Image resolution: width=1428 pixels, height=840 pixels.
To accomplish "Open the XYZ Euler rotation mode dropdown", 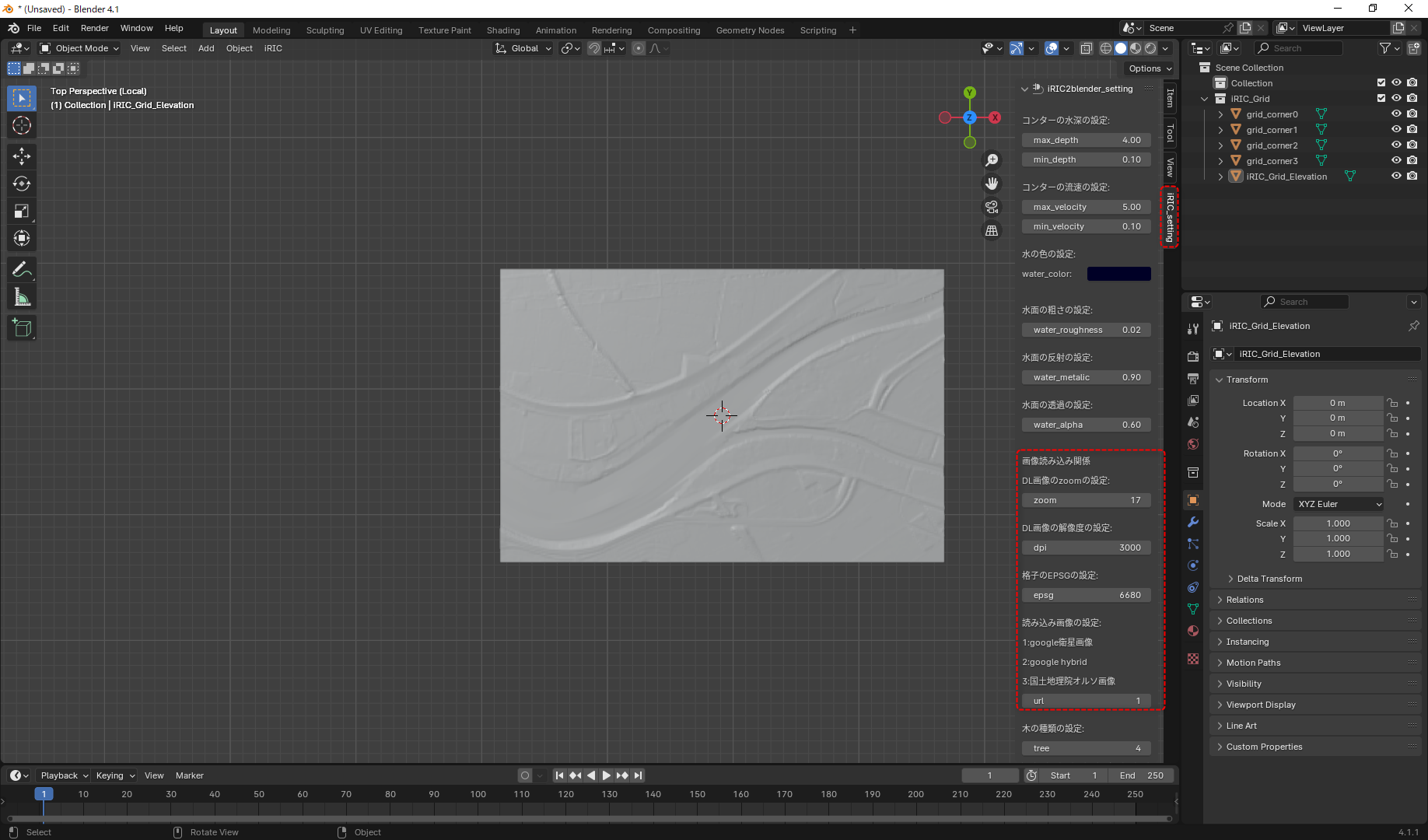I will [x=1339, y=504].
